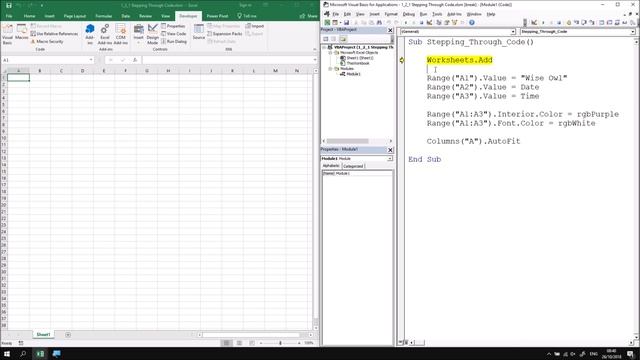
Task: Click Run Dialog in the ribbon
Action: click(x=174, y=42)
